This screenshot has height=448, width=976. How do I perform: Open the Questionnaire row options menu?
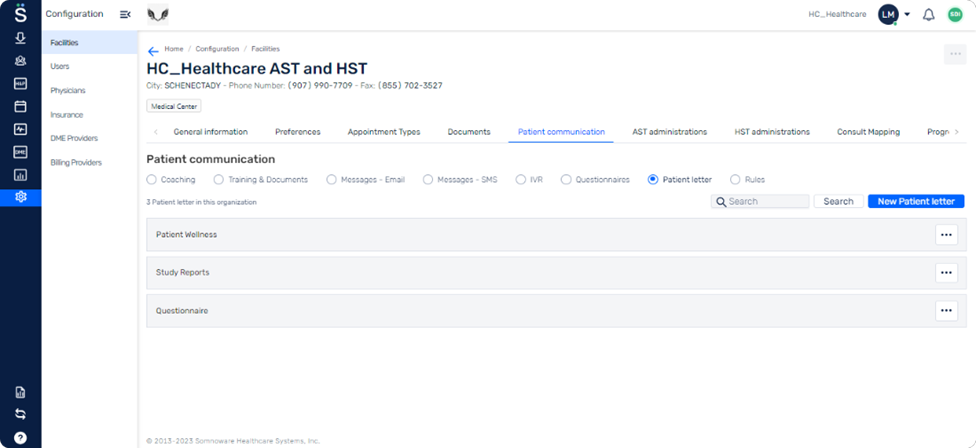coord(946,310)
